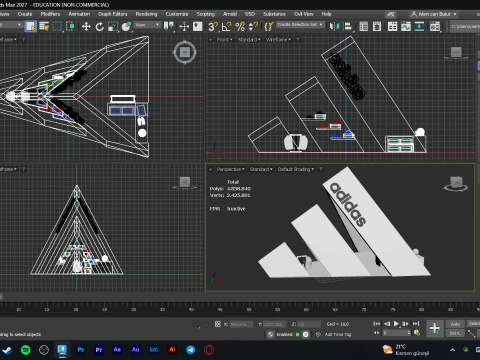Open the Substance menu

click(274, 14)
